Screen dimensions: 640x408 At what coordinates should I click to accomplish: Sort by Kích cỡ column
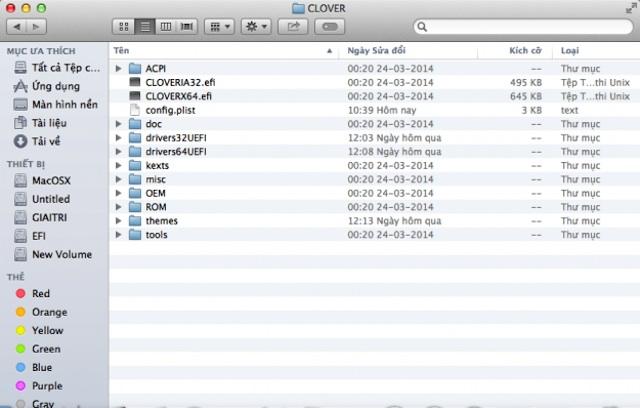515,51
